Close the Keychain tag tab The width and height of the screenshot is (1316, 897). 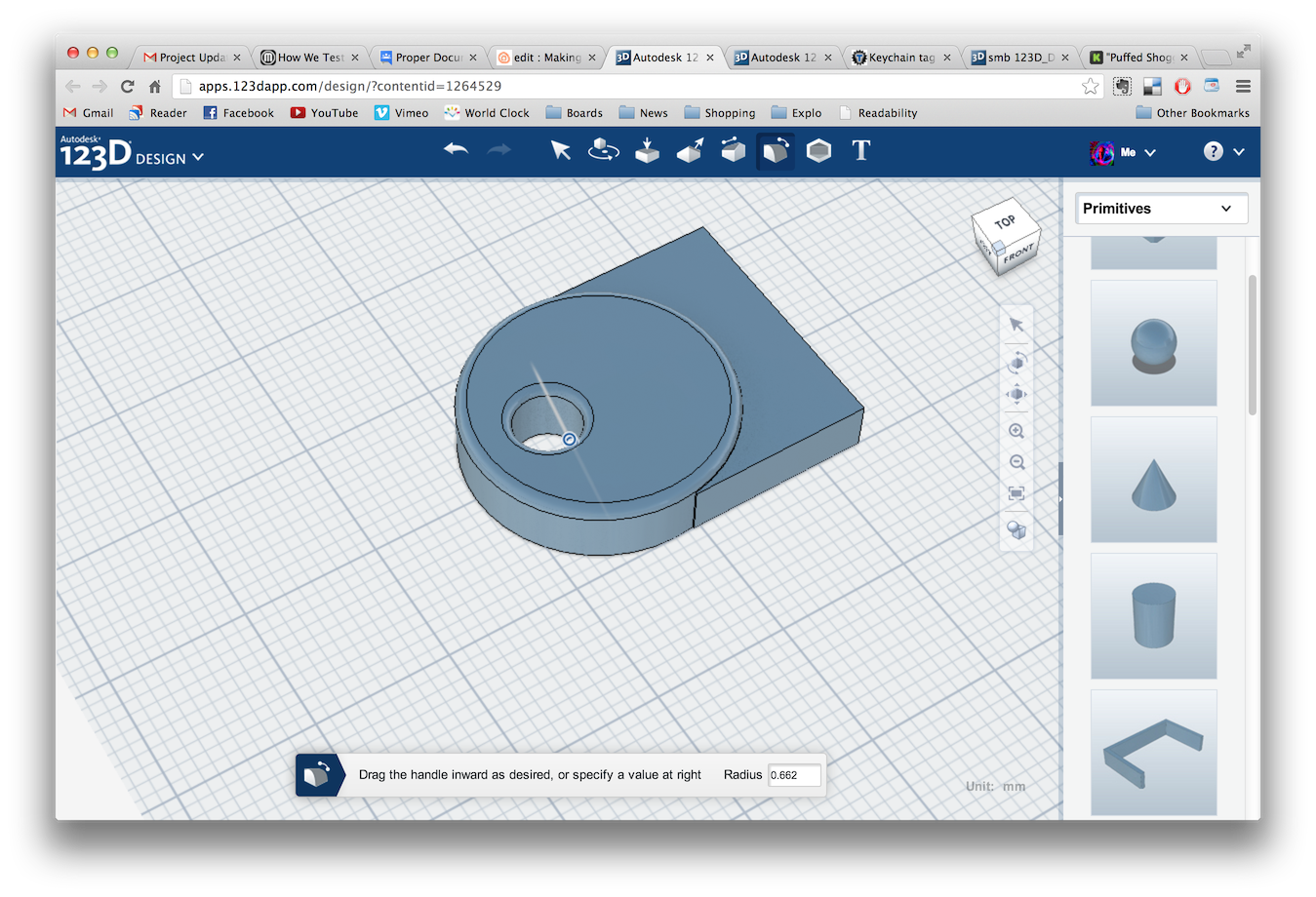point(946,58)
